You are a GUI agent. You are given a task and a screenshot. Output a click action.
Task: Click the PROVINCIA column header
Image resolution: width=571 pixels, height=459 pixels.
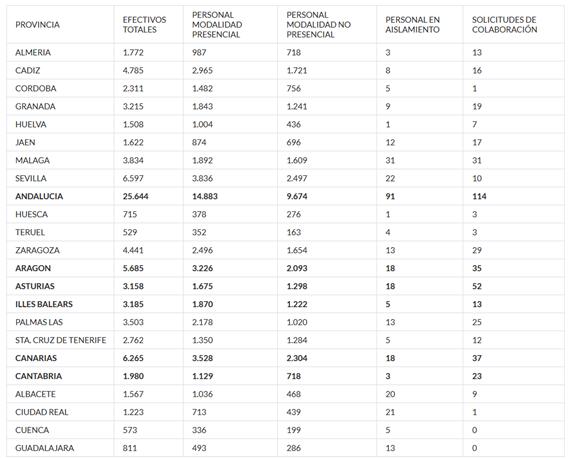(x=37, y=25)
